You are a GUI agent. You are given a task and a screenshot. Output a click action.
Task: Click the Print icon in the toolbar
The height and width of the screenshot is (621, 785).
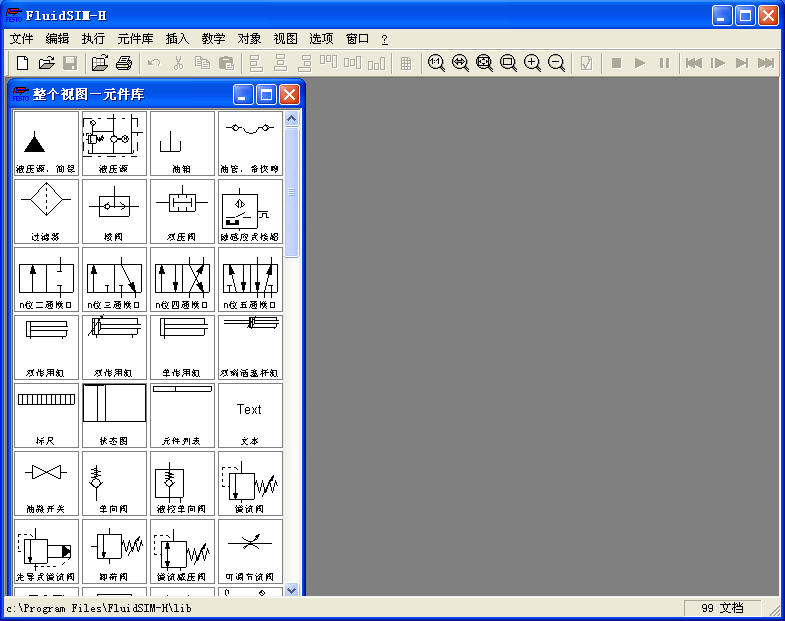pyautogui.click(x=124, y=63)
